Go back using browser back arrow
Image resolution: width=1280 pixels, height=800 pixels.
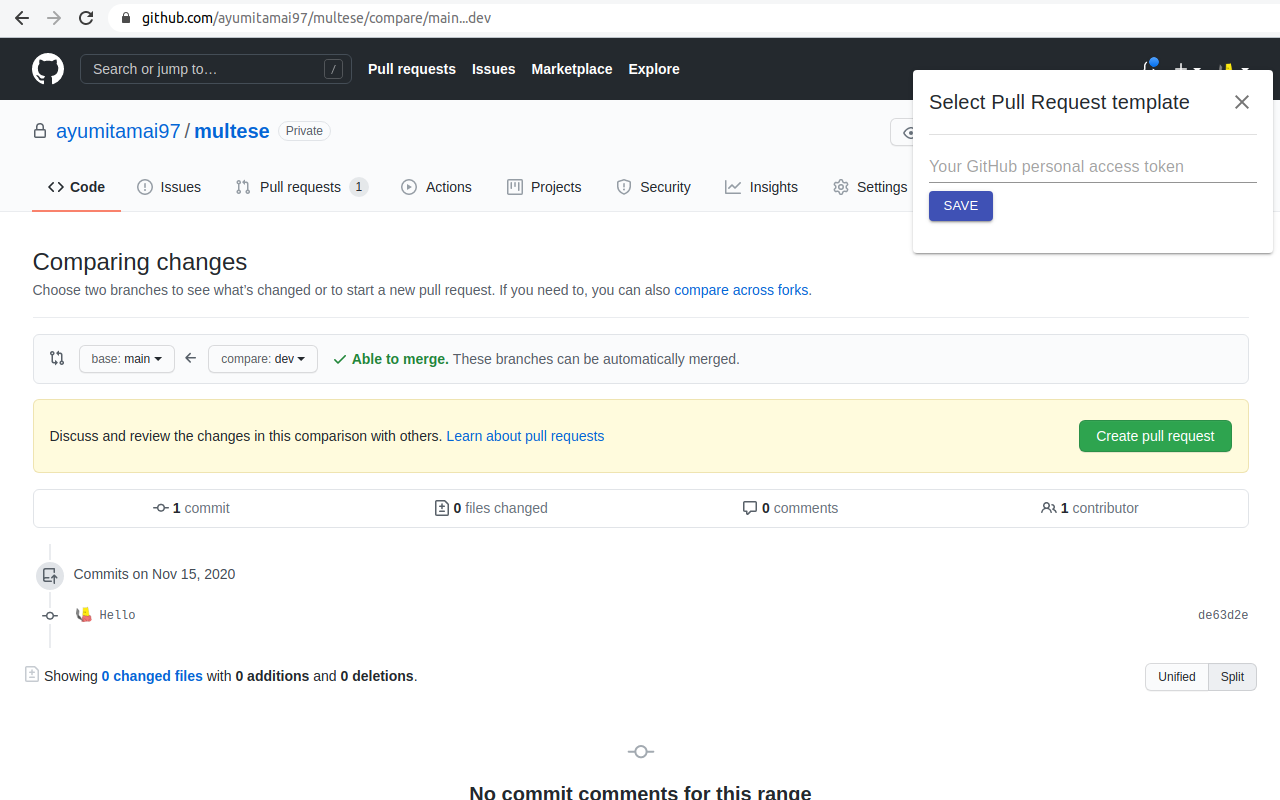coord(21,18)
